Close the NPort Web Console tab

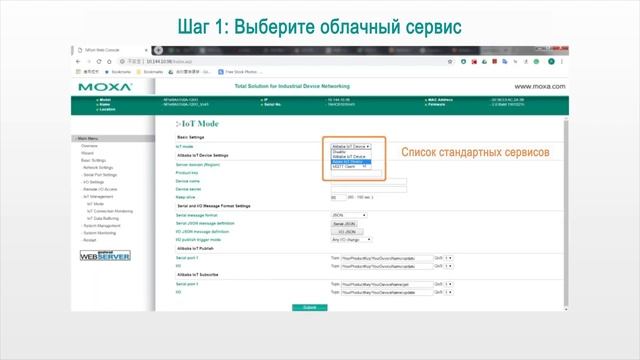point(146,50)
